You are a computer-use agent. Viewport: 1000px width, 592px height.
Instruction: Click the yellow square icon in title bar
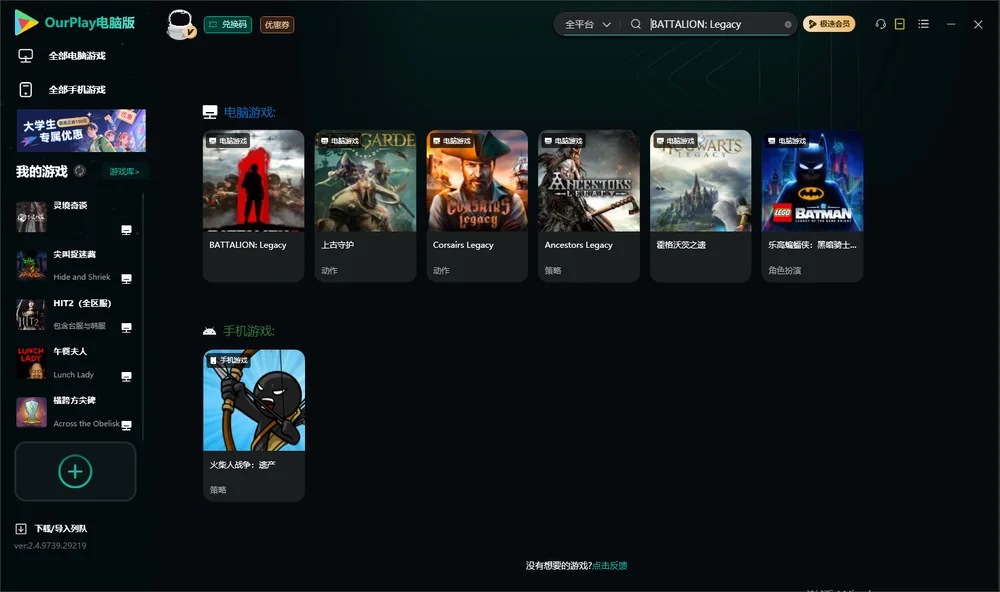(x=900, y=24)
